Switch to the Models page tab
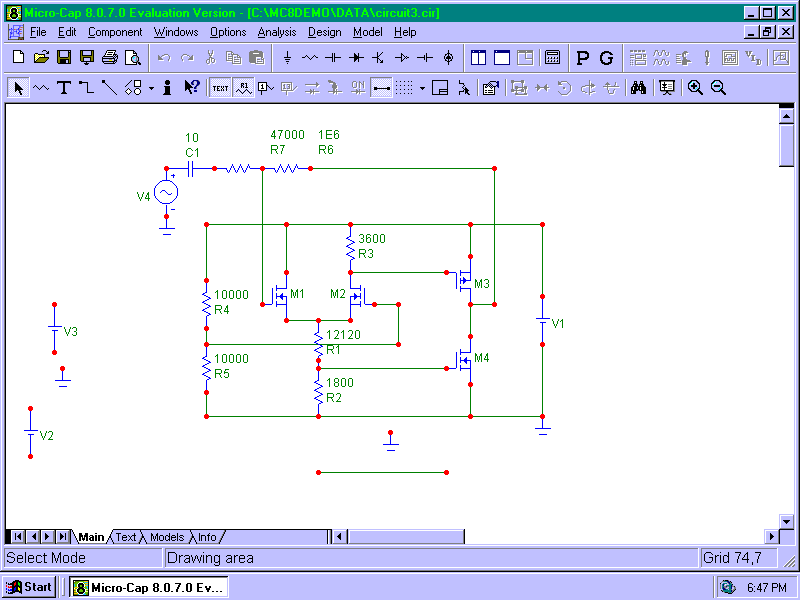 pos(166,537)
